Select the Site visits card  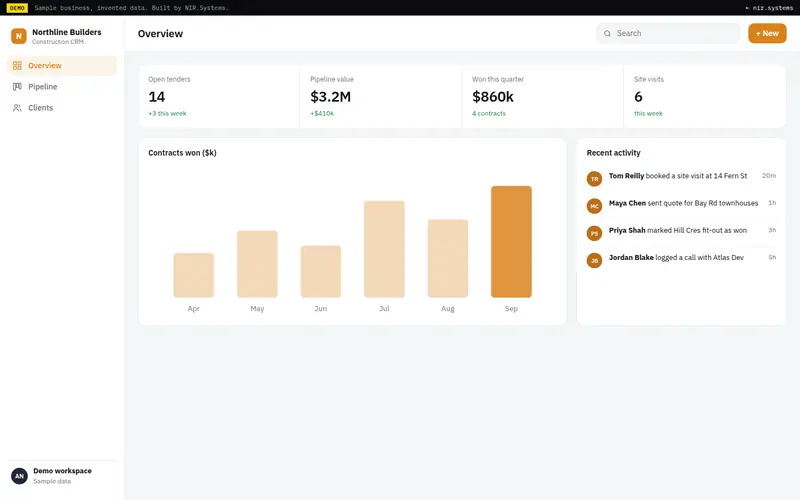[x=705, y=96]
